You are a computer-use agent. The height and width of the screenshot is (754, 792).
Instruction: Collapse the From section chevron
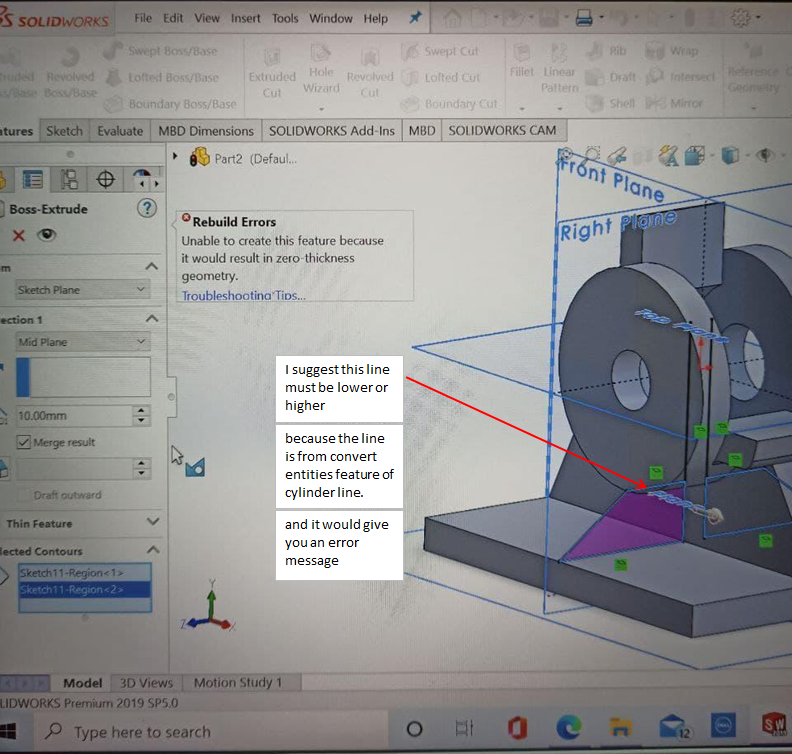tap(152, 266)
